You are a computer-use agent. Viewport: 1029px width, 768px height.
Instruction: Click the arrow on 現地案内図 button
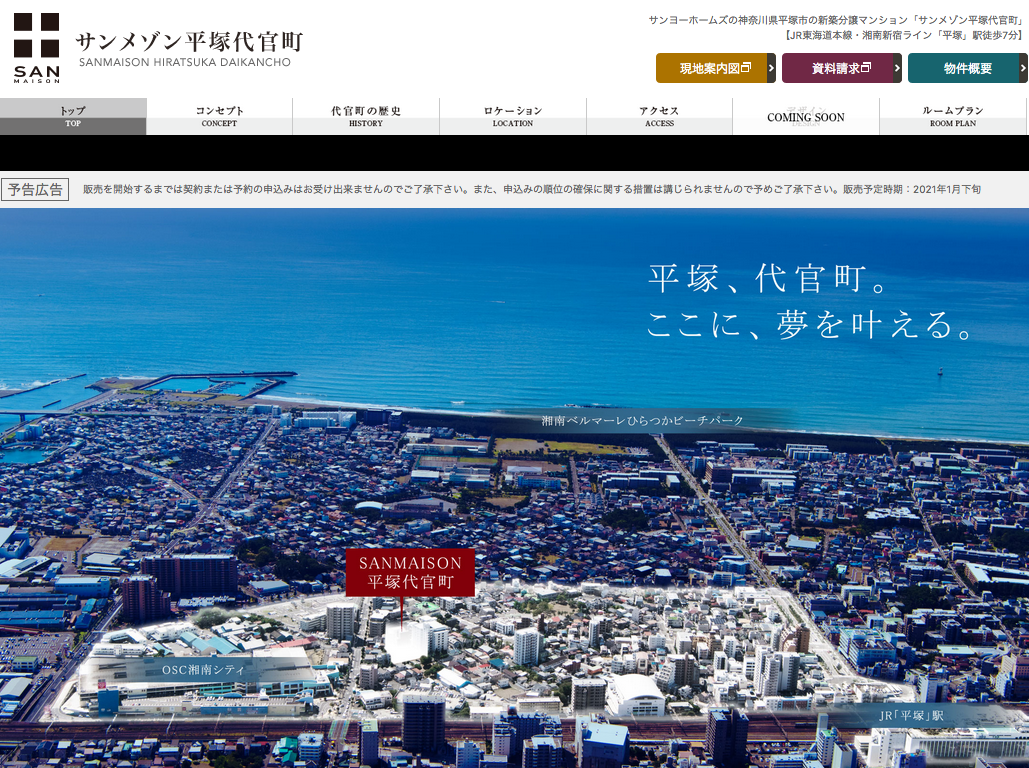point(771,68)
